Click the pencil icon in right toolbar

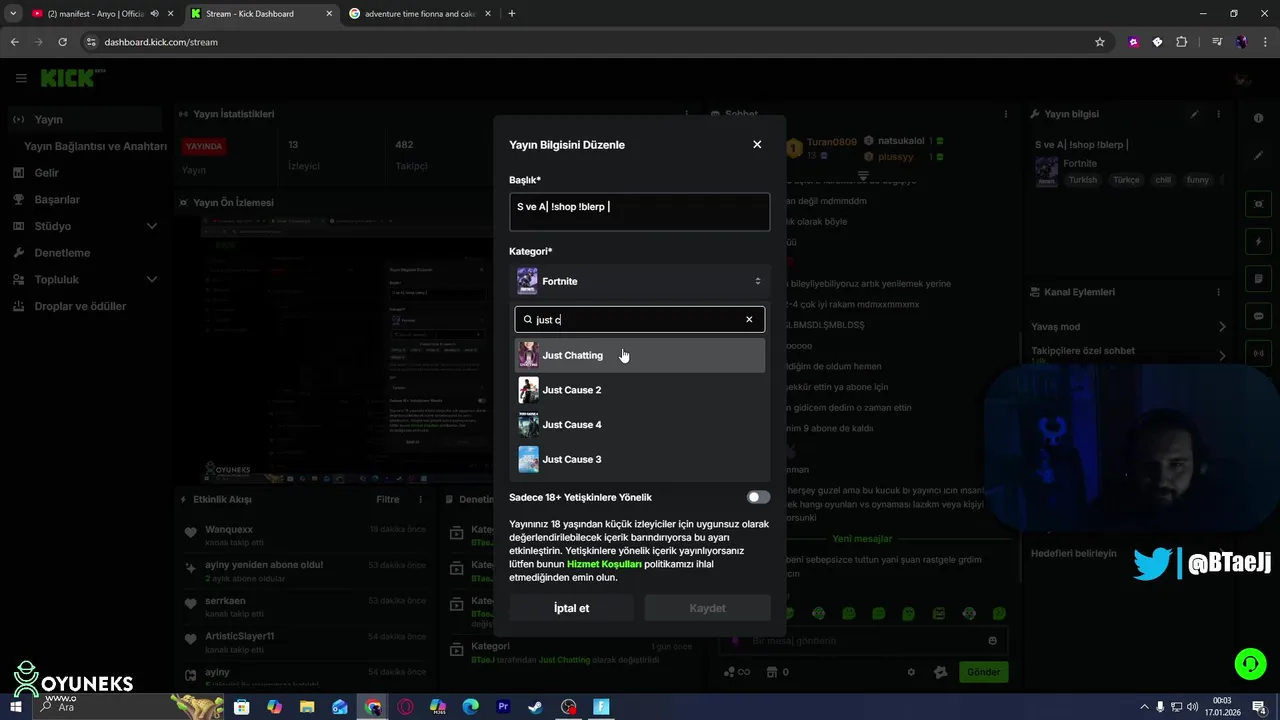pyautogui.click(x=1258, y=155)
